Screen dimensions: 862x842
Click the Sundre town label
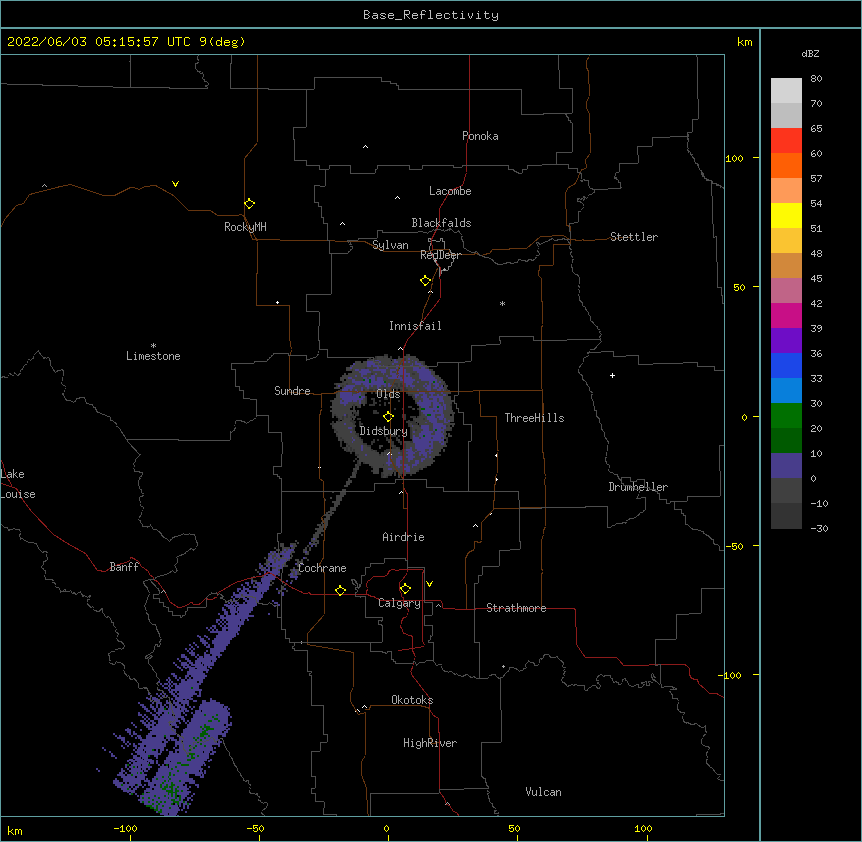coord(292,391)
